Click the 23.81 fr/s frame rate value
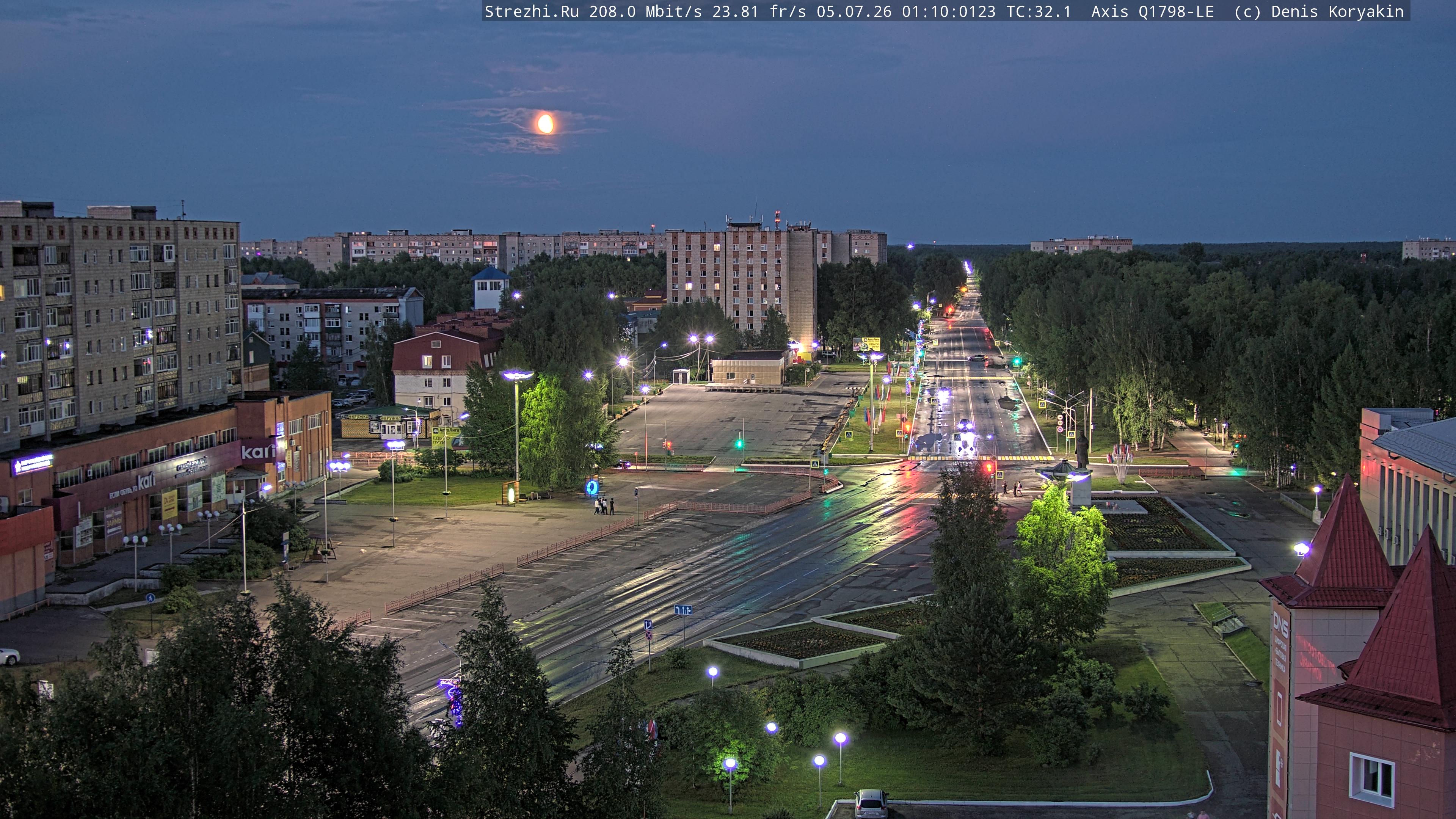The height and width of the screenshot is (819, 1456). 759,12
